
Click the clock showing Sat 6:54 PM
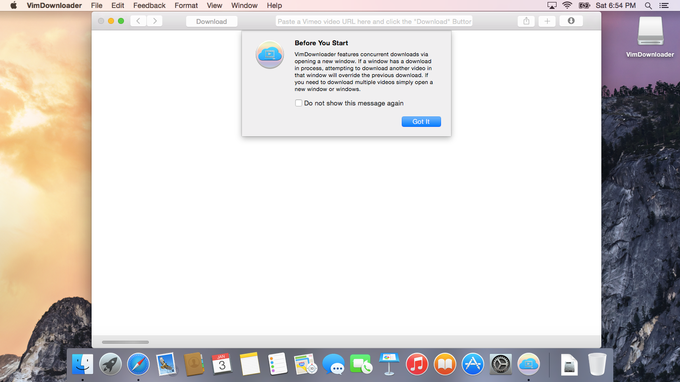point(615,6)
